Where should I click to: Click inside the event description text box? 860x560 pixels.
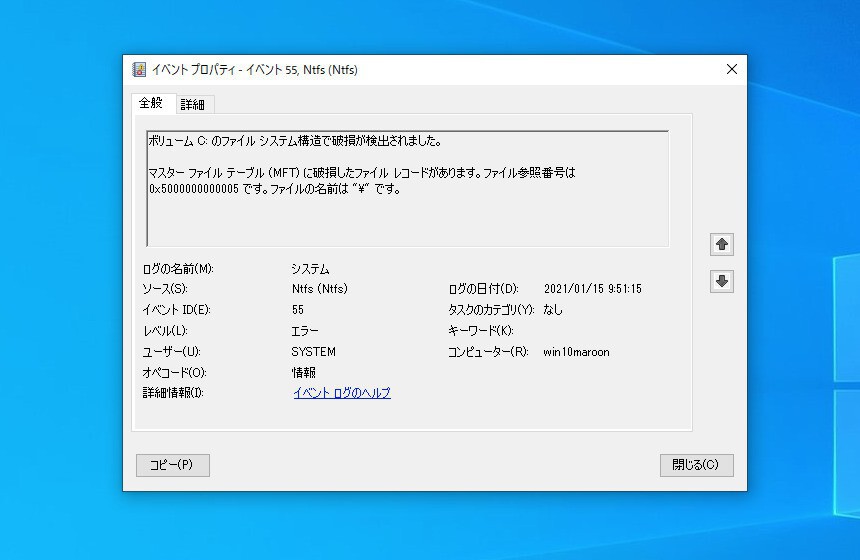408,189
